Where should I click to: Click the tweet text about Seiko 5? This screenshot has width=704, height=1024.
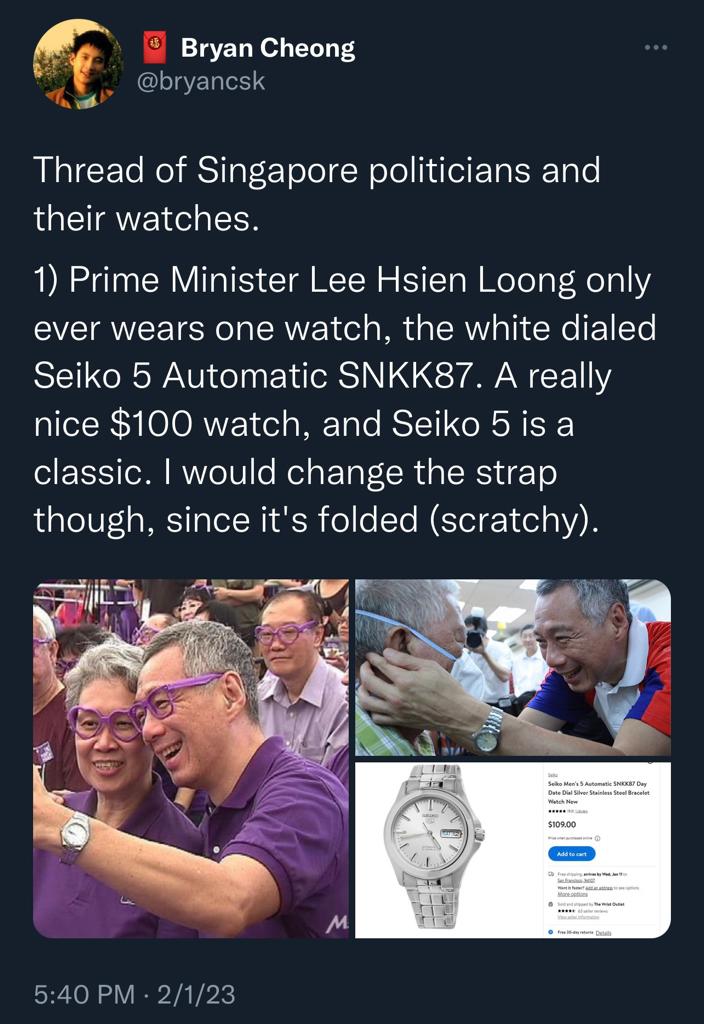(x=345, y=400)
